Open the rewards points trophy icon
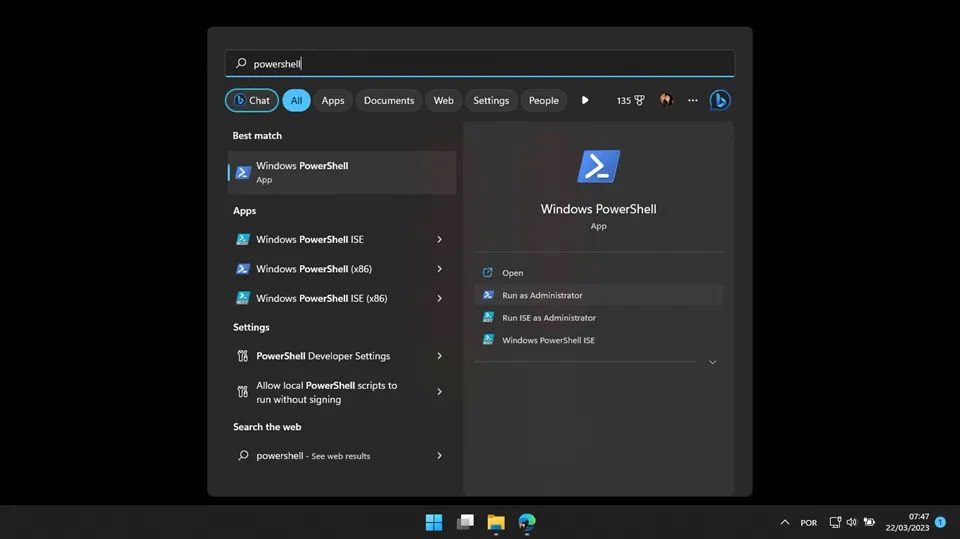This screenshot has width=960, height=539. (639, 100)
